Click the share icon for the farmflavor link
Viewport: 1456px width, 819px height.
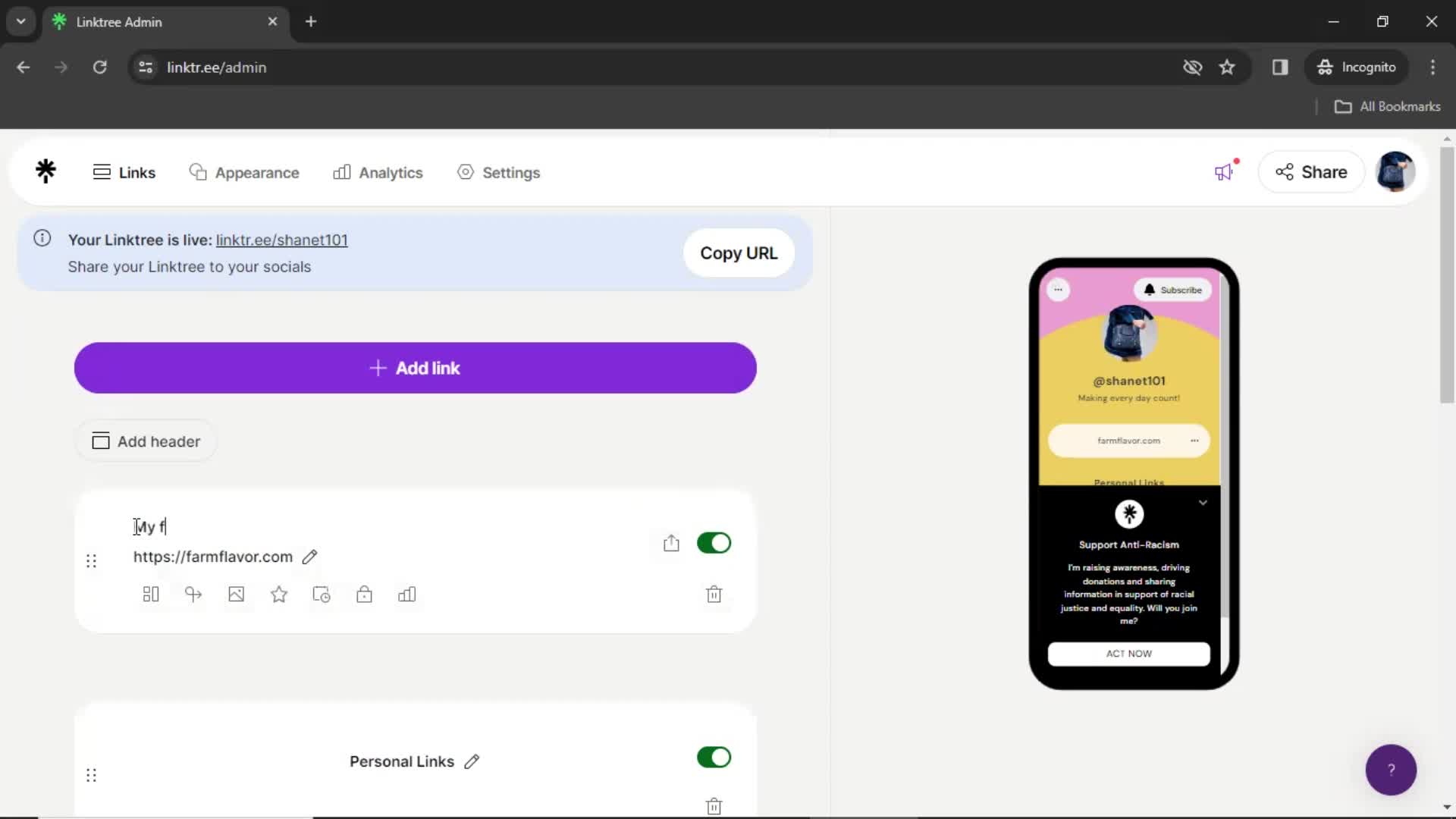coord(670,543)
